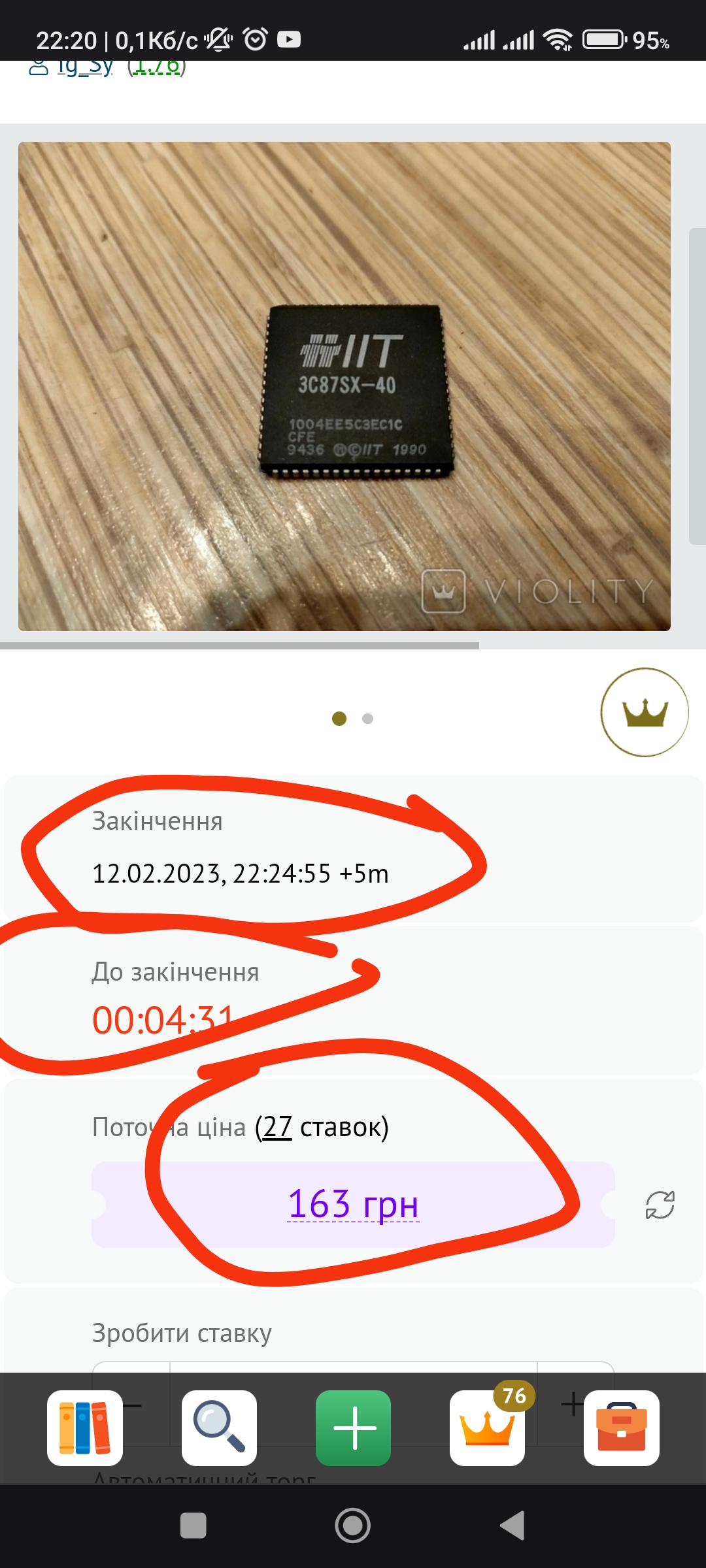Refresh the current price with arrows icon
This screenshot has width=706, height=1568.
pos(660,1205)
